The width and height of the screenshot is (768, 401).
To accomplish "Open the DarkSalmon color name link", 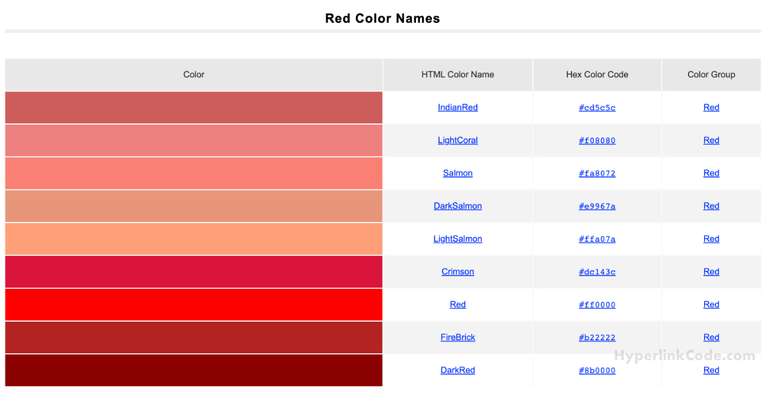I will [x=457, y=206].
